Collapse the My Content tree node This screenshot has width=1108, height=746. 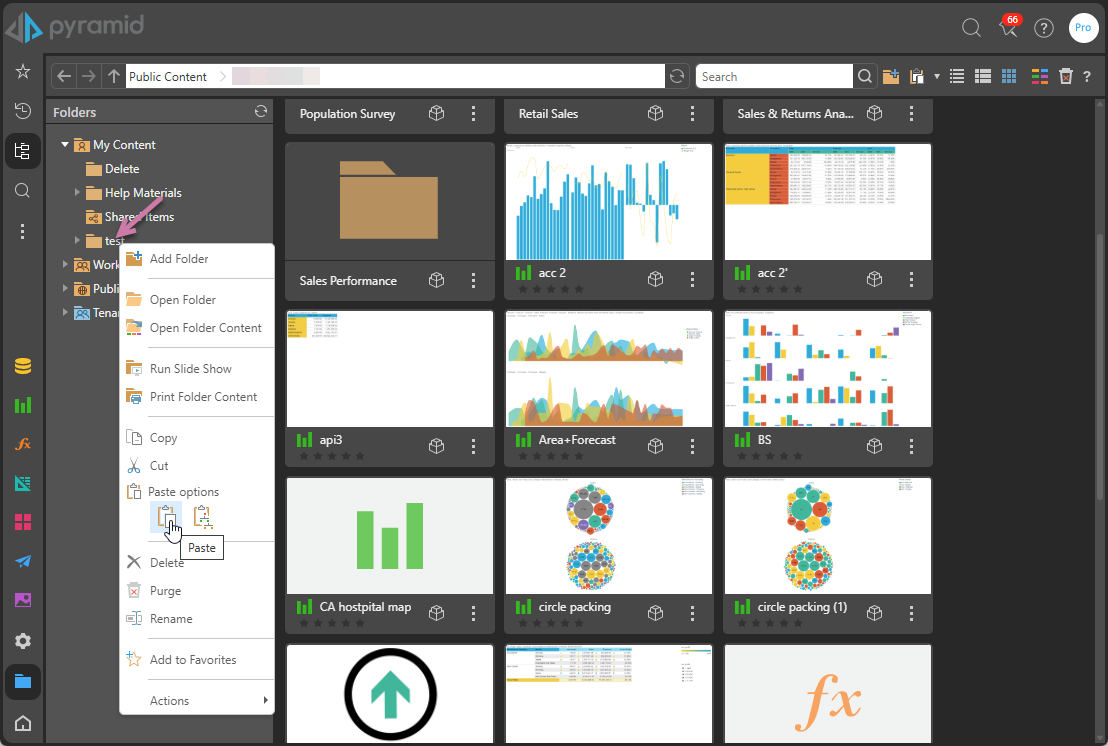(x=65, y=145)
